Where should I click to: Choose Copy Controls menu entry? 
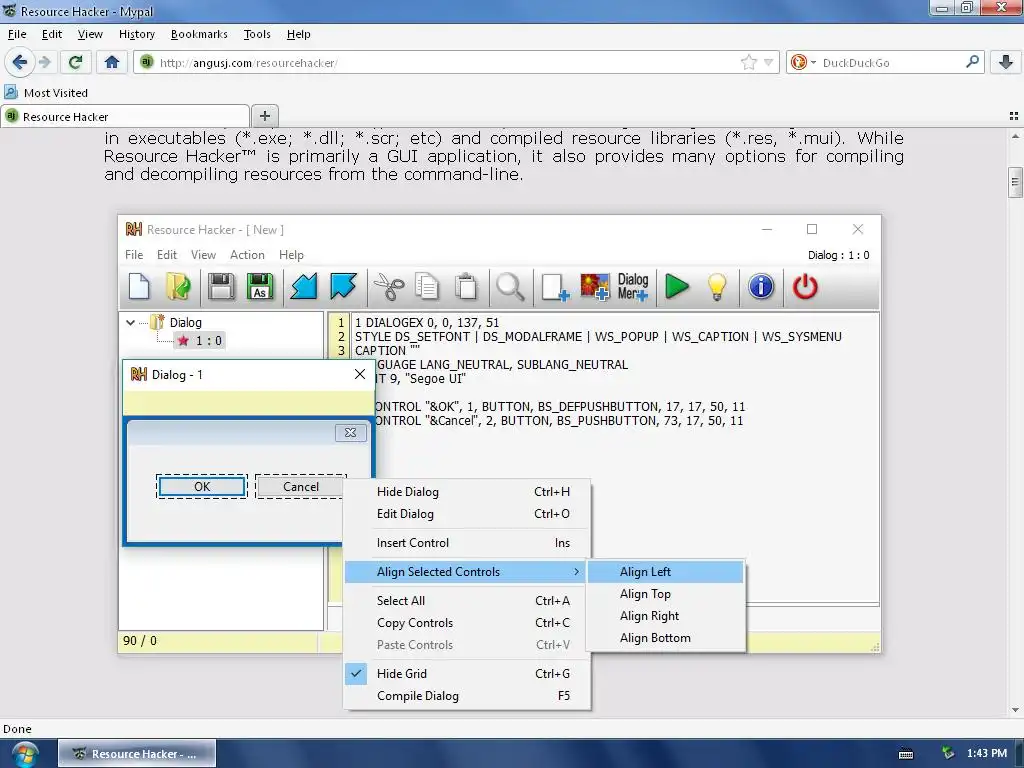pos(467,622)
